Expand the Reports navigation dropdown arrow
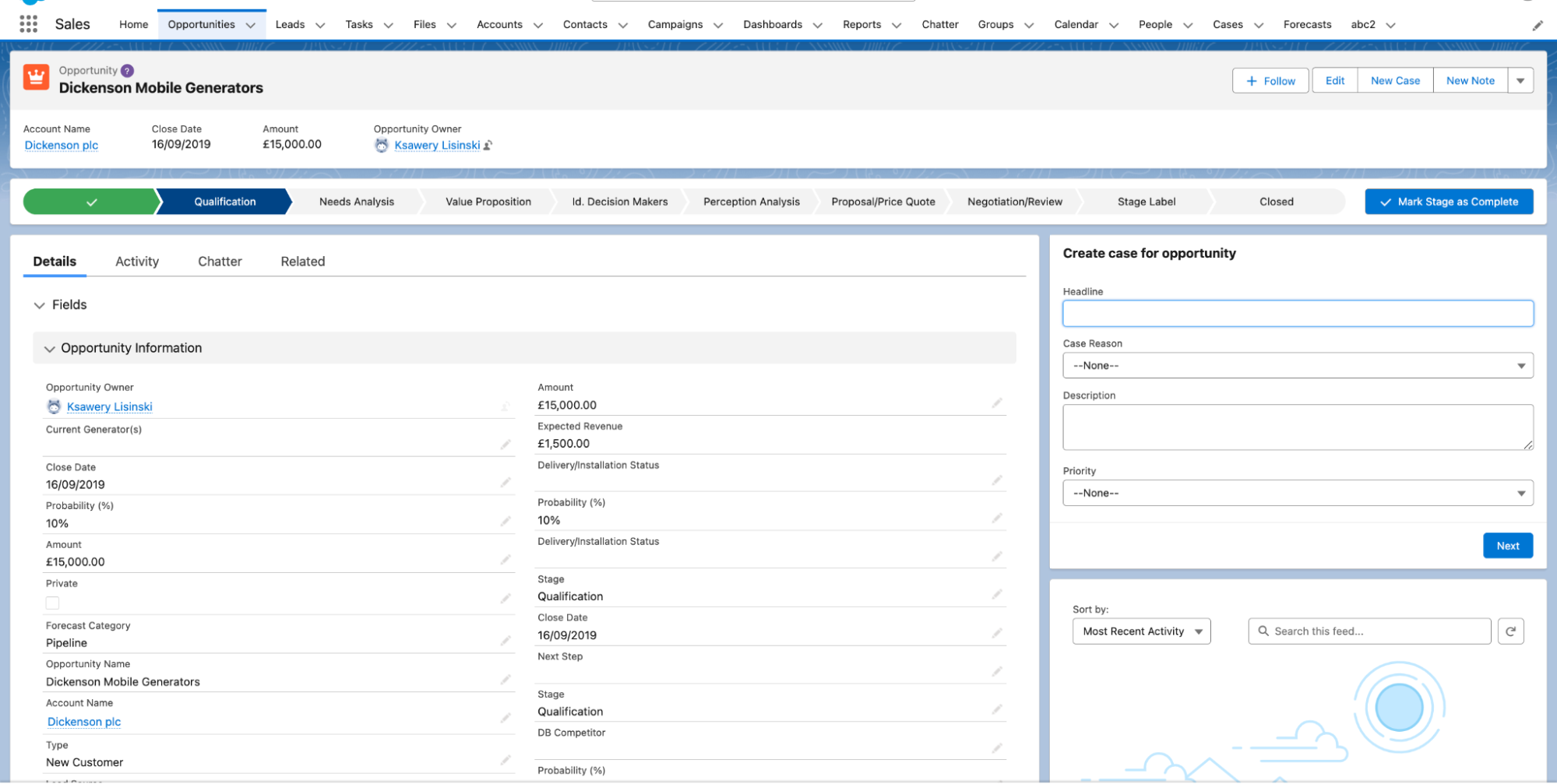1557x784 pixels. click(x=897, y=25)
